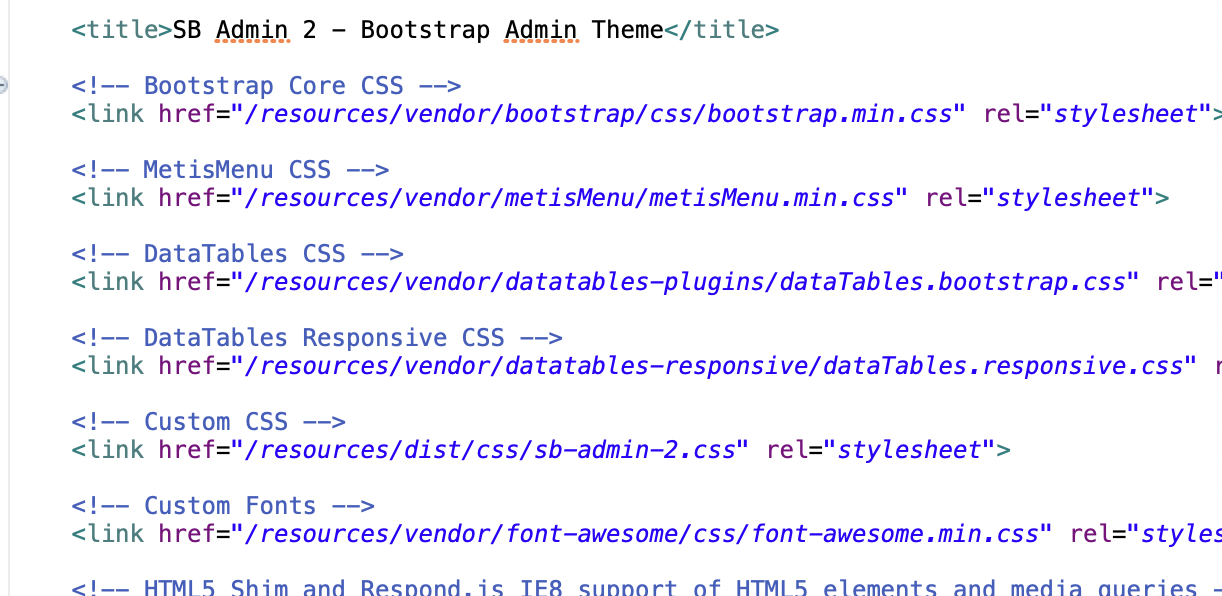Click the rel attribute after bootstrap.min.css
Image resolution: width=1222 pixels, height=596 pixels.
tap(1005, 114)
